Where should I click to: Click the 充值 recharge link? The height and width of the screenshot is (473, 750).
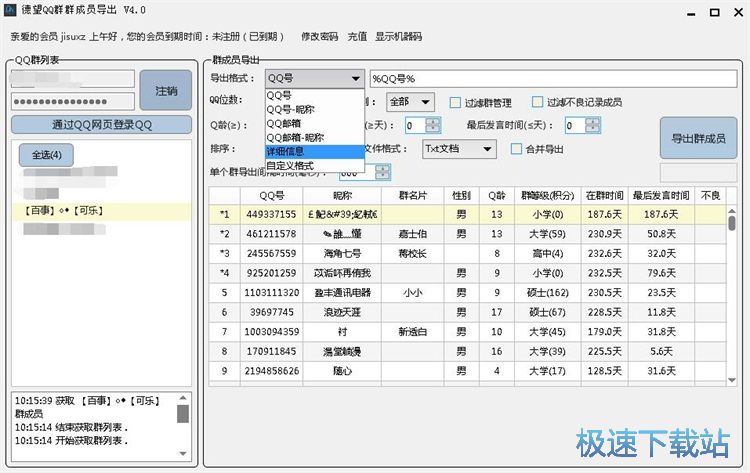357,36
